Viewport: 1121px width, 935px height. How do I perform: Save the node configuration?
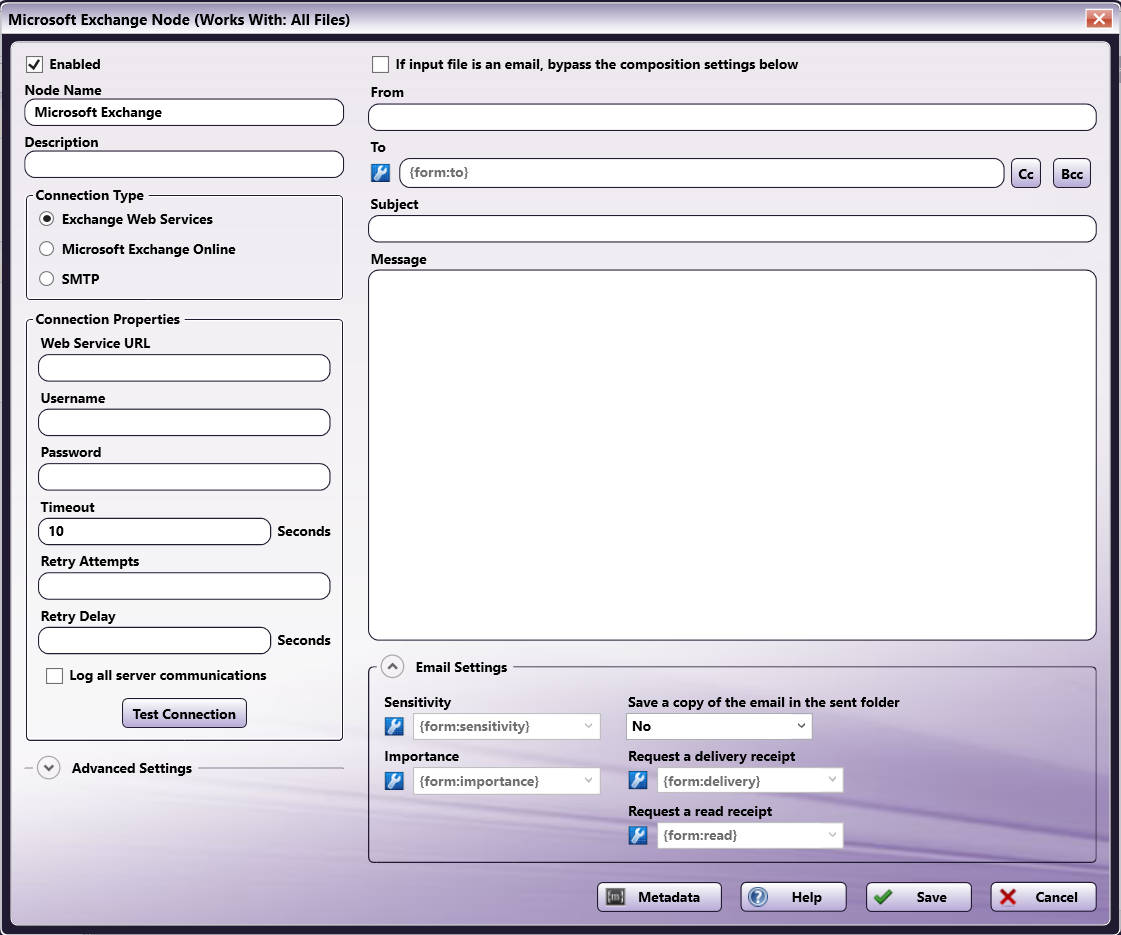tap(919, 897)
